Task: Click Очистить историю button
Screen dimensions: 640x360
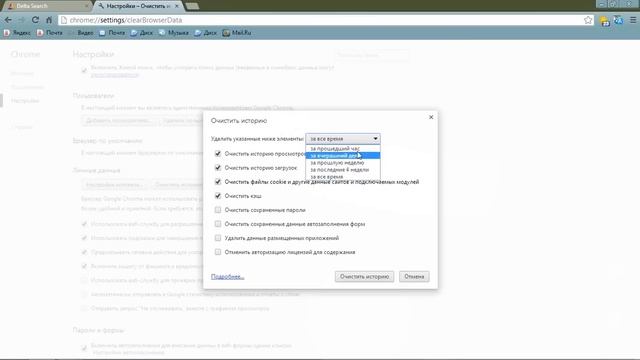Action: (x=364, y=276)
